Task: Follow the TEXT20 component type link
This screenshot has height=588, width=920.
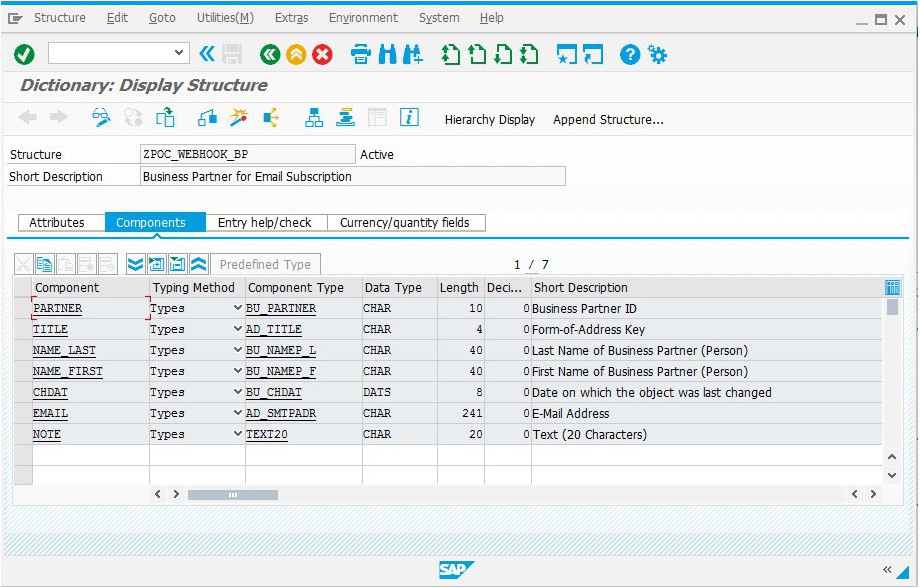Action: coord(267,435)
